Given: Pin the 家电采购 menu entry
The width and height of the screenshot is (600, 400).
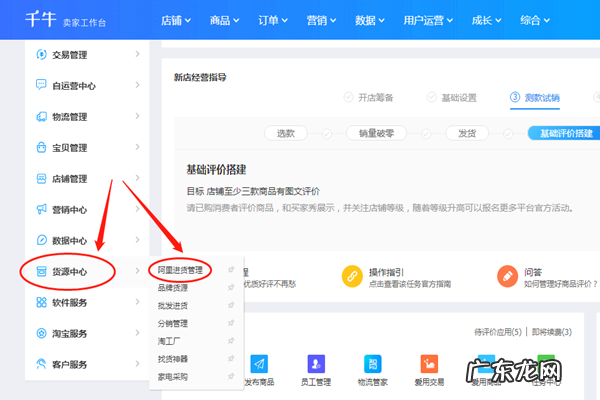Looking at the screenshot, I should (x=231, y=377).
